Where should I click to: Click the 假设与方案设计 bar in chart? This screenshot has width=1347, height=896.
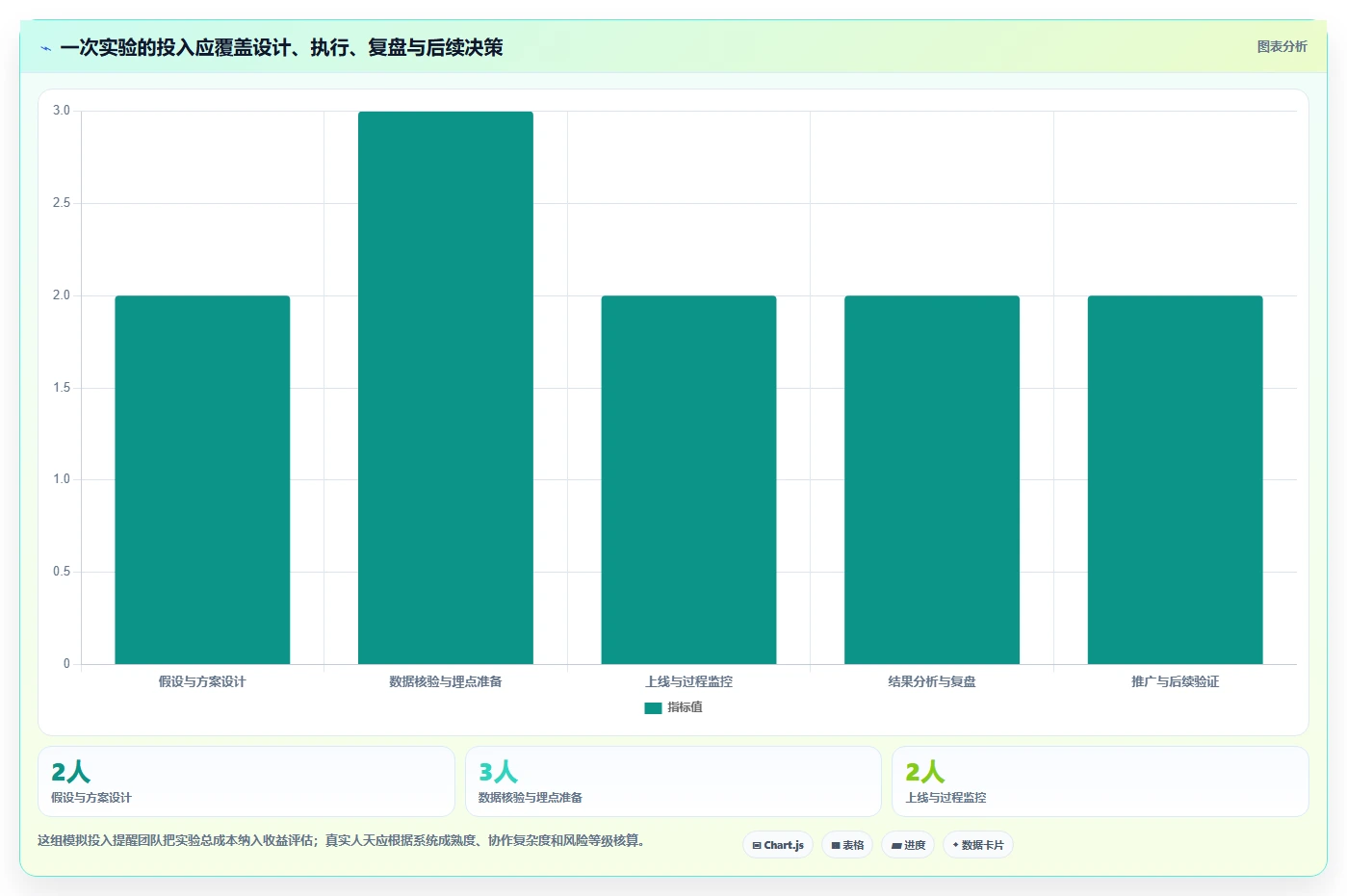[202, 479]
